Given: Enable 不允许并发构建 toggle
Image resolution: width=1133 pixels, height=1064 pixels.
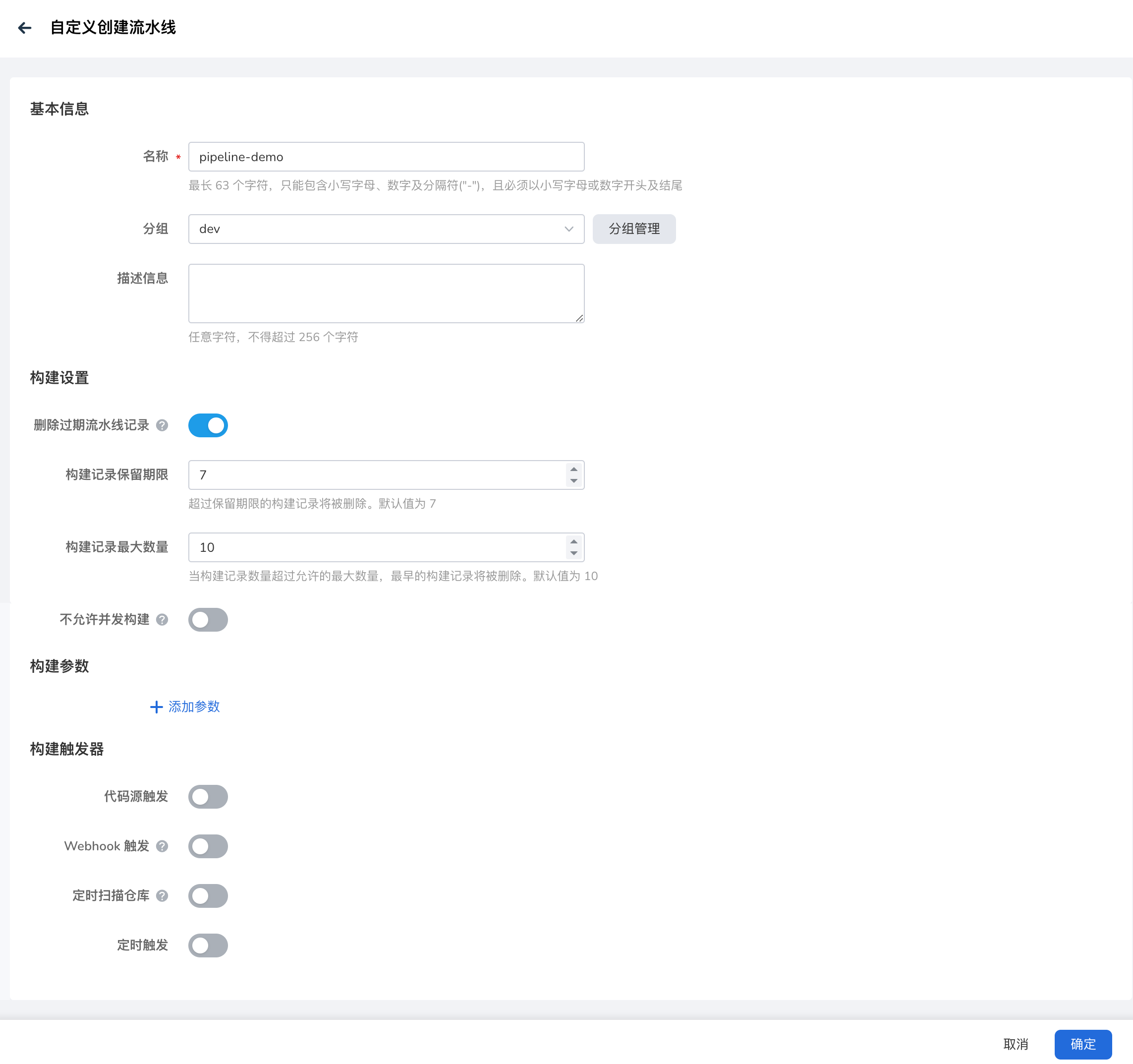Looking at the screenshot, I should click(208, 620).
